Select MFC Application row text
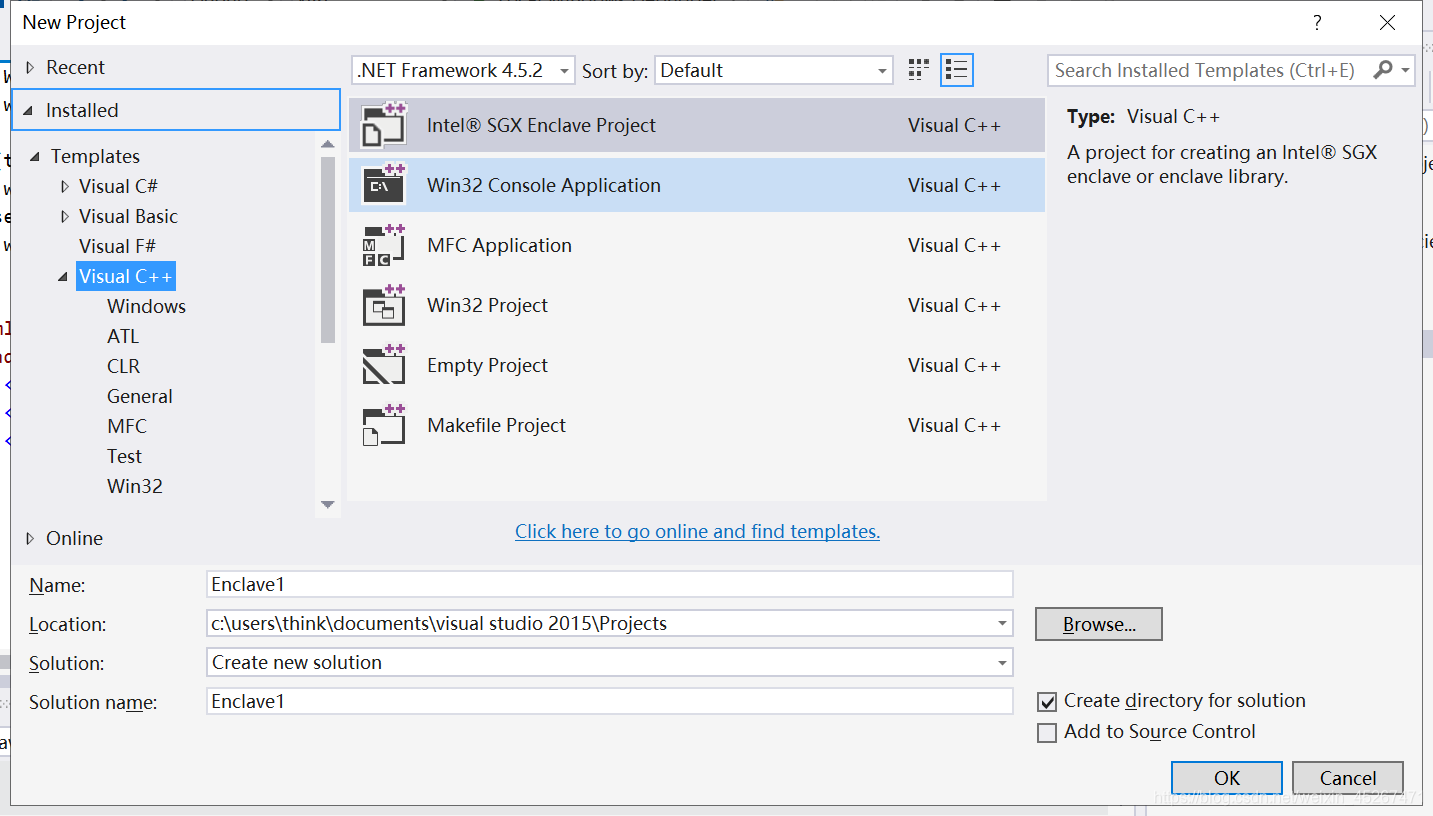 tap(499, 245)
